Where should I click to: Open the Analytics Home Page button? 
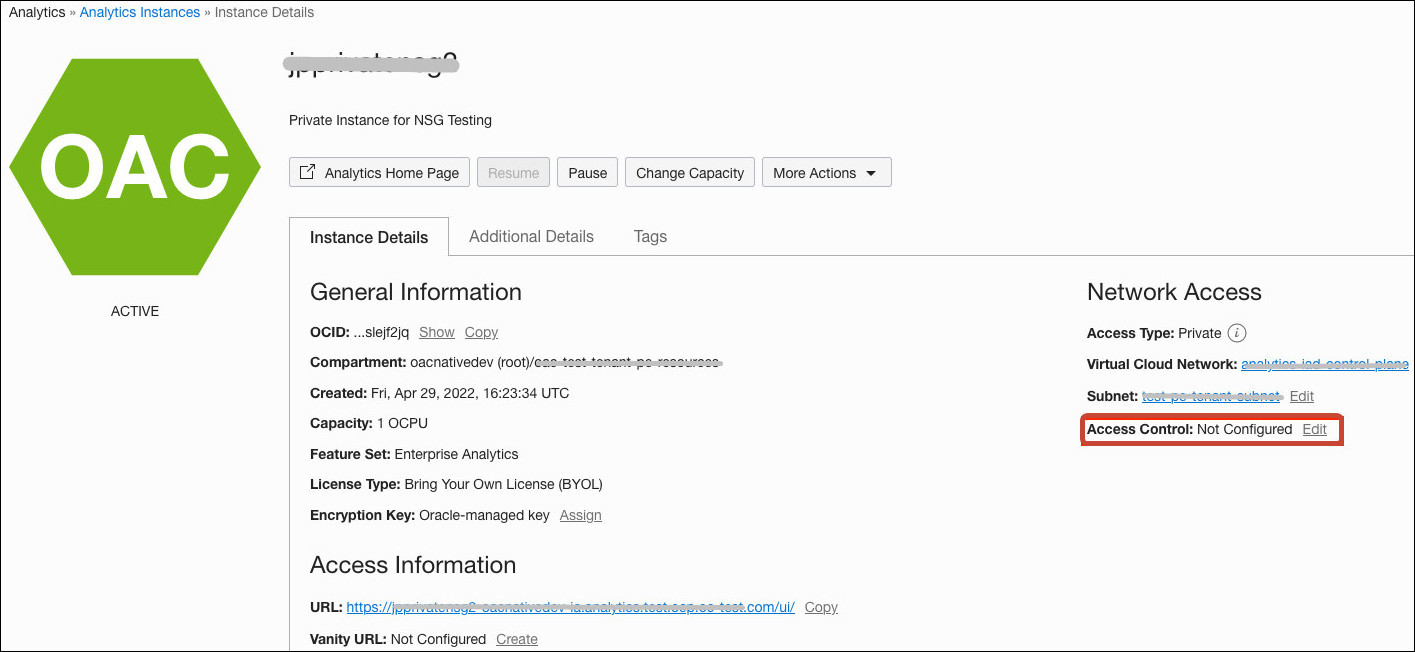click(380, 172)
